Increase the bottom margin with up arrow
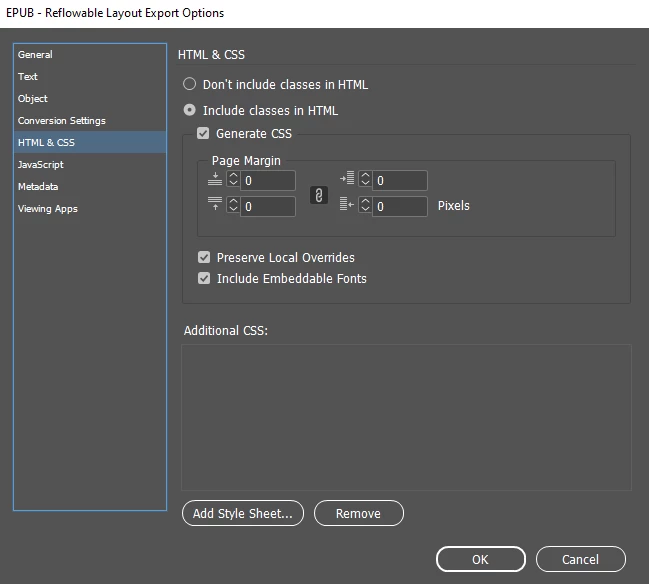The height and width of the screenshot is (584, 649). (x=233, y=202)
